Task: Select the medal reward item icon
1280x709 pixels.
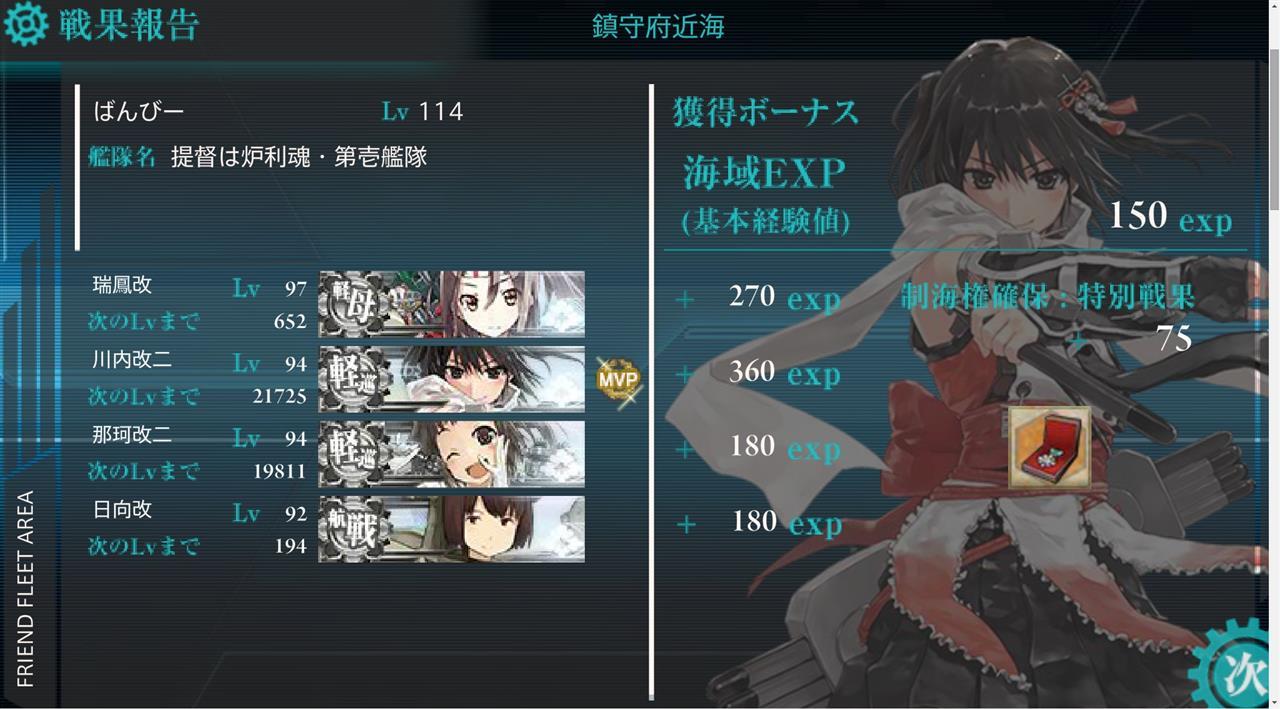Action: [1049, 447]
